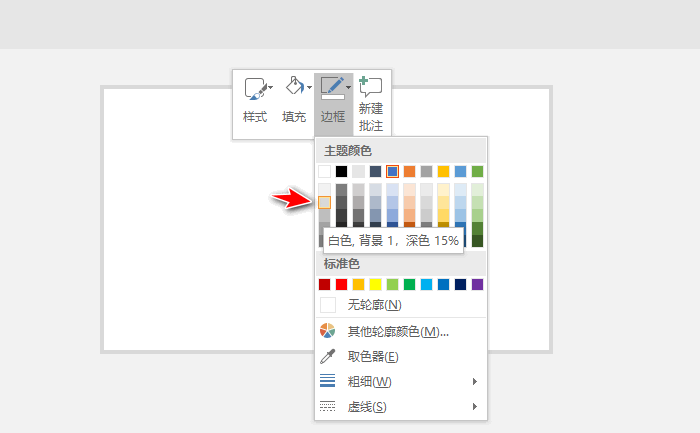
Task: Pick lightest green tint in theme shades
Action: pyautogui.click(x=477, y=190)
